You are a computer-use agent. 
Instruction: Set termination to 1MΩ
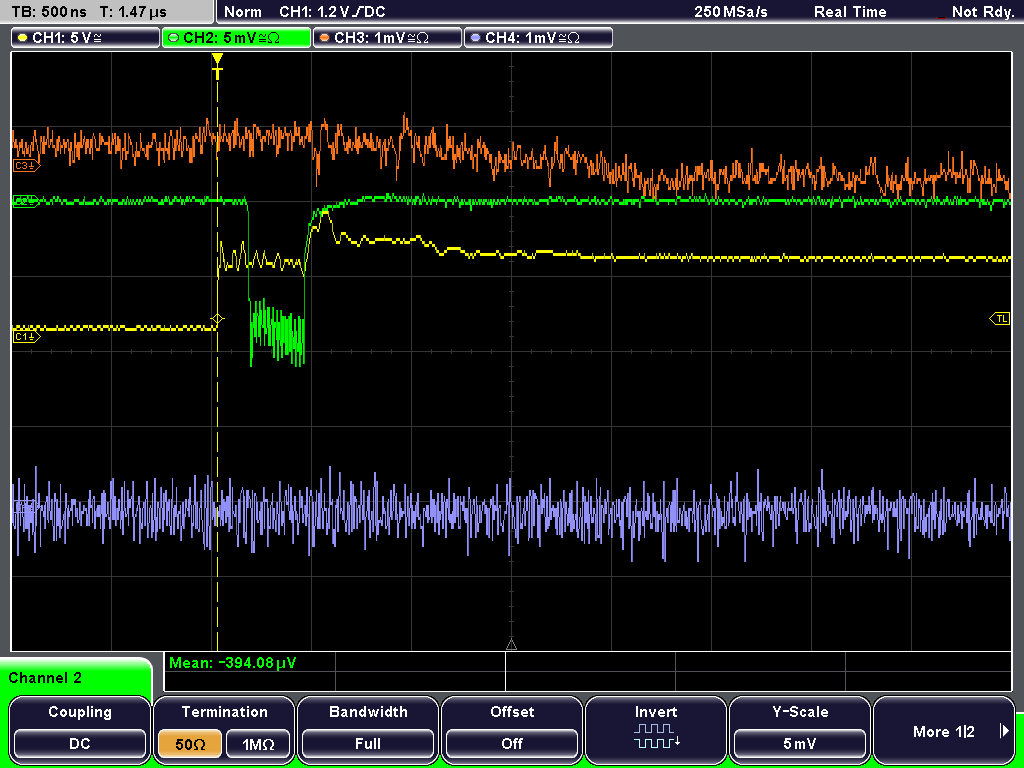(x=258, y=744)
